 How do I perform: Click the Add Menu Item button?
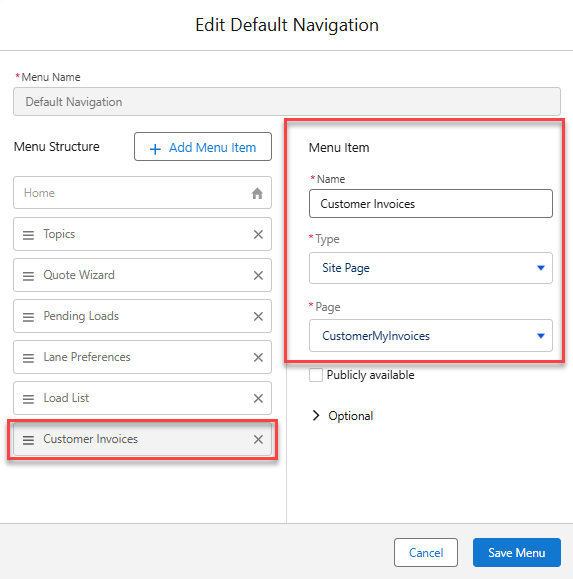click(203, 147)
